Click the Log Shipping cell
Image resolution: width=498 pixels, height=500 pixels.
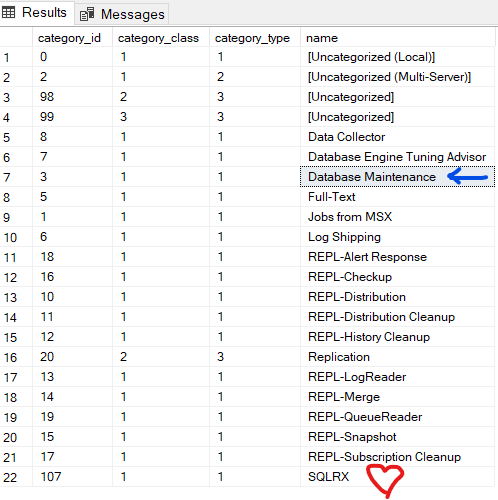click(x=398, y=237)
